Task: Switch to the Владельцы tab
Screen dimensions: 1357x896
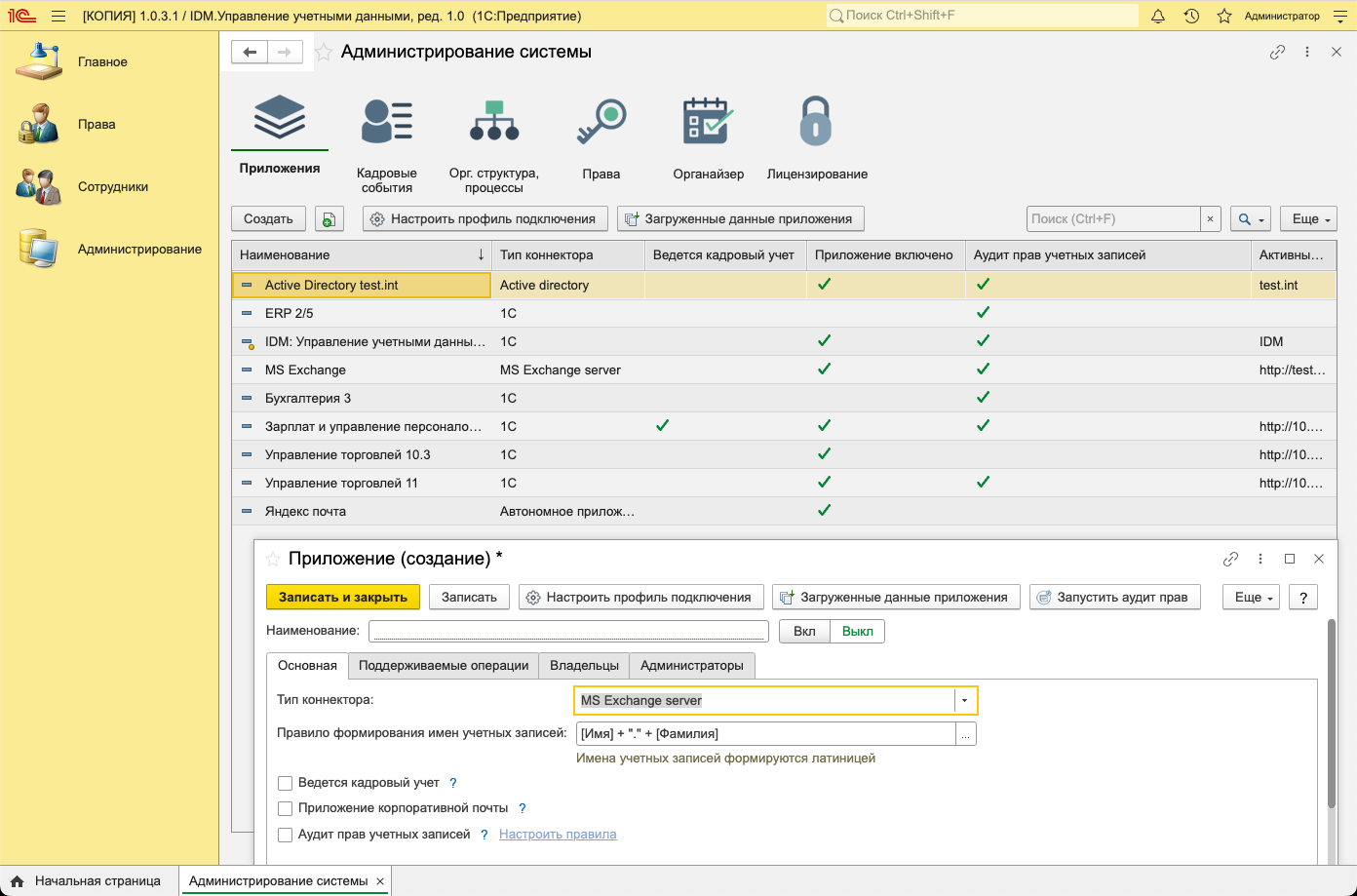Action: (x=584, y=666)
